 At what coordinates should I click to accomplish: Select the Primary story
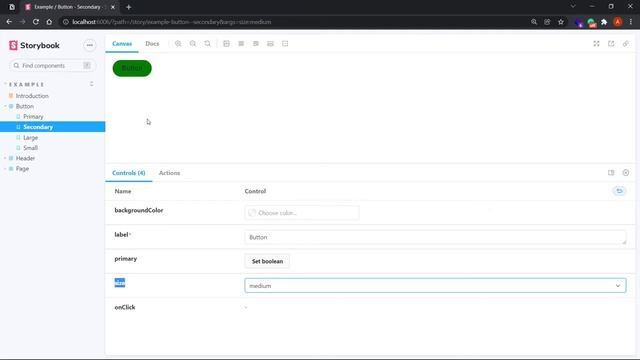(33, 117)
